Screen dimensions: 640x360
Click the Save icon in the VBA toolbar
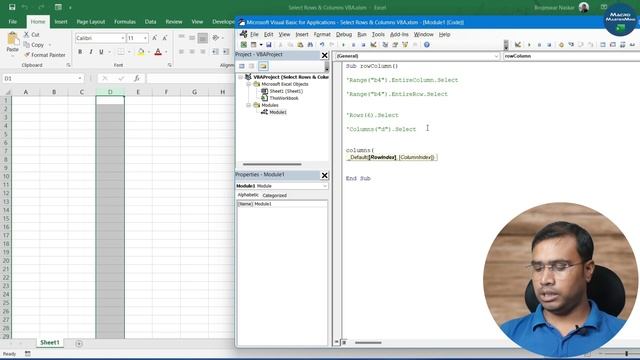click(269, 44)
